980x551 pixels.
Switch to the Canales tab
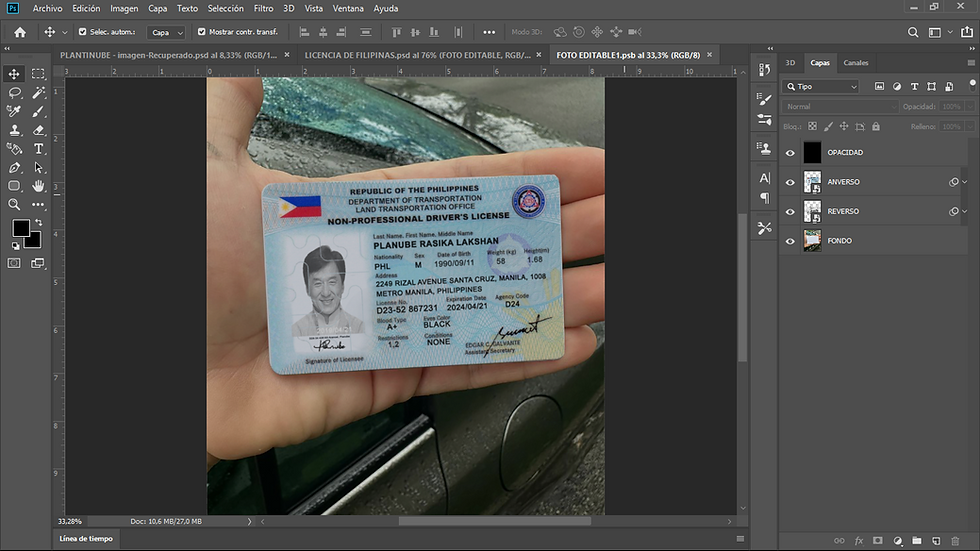(x=856, y=62)
